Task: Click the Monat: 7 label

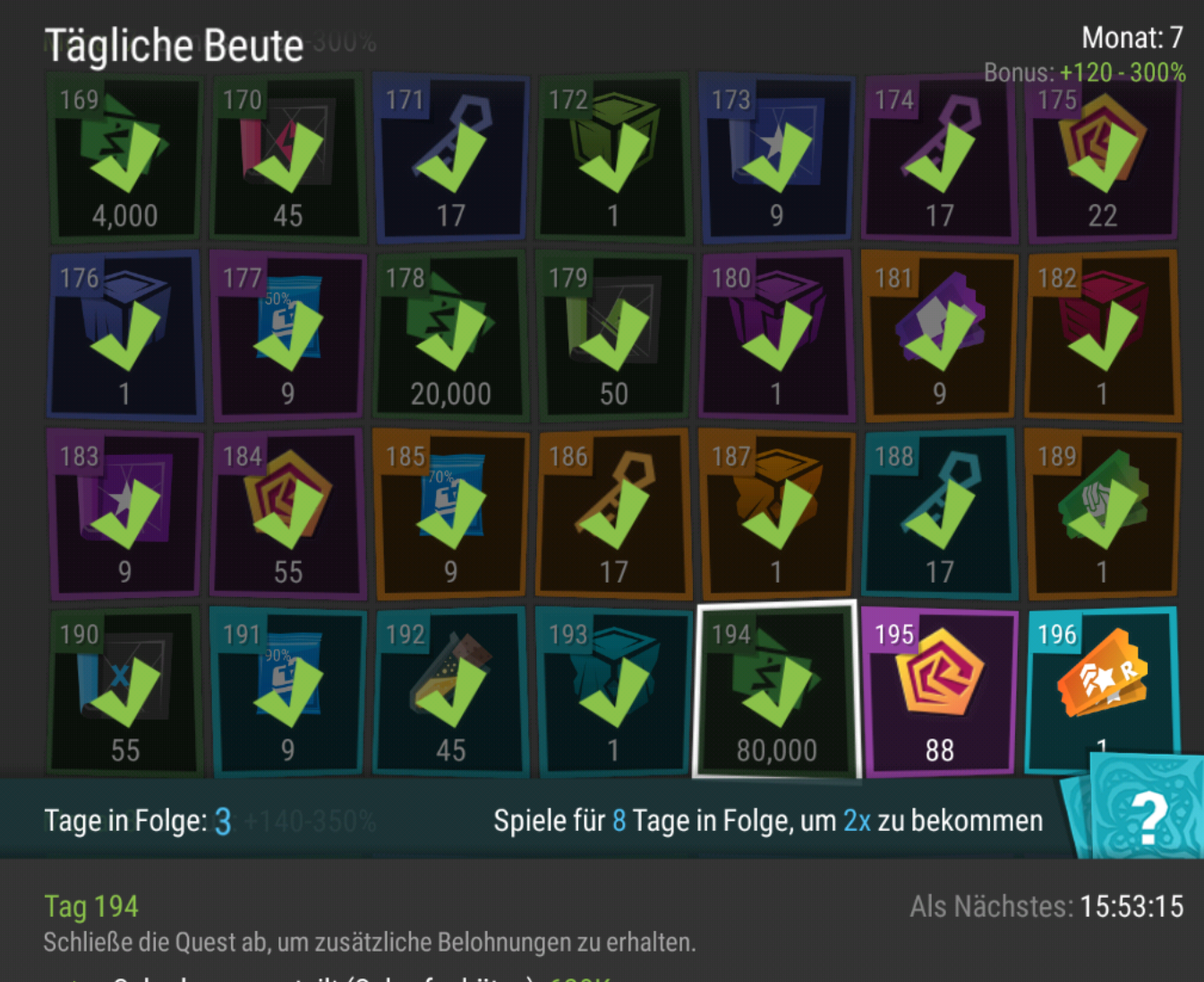Action: tap(1132, 38)
